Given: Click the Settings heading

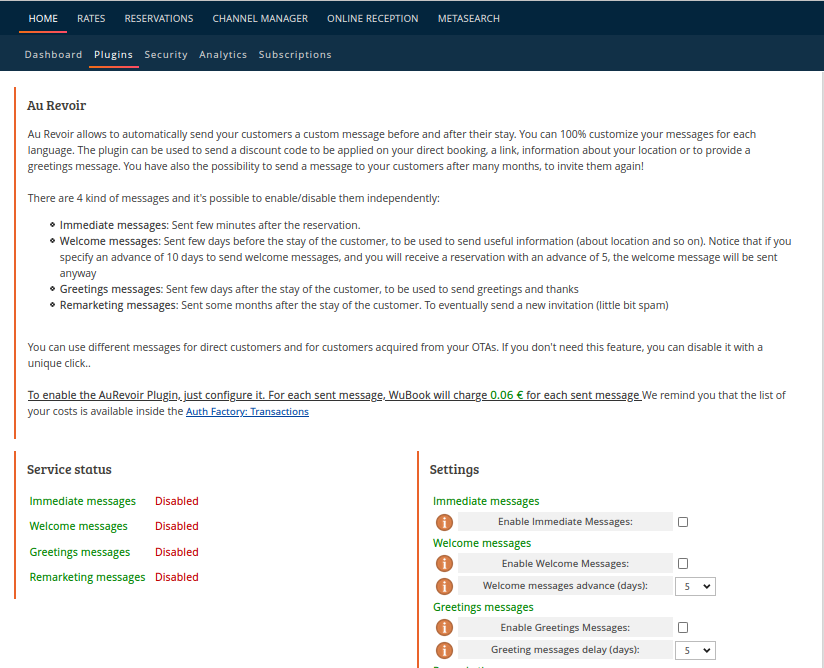Looking at the screenshot, I should tap(455, 470).
